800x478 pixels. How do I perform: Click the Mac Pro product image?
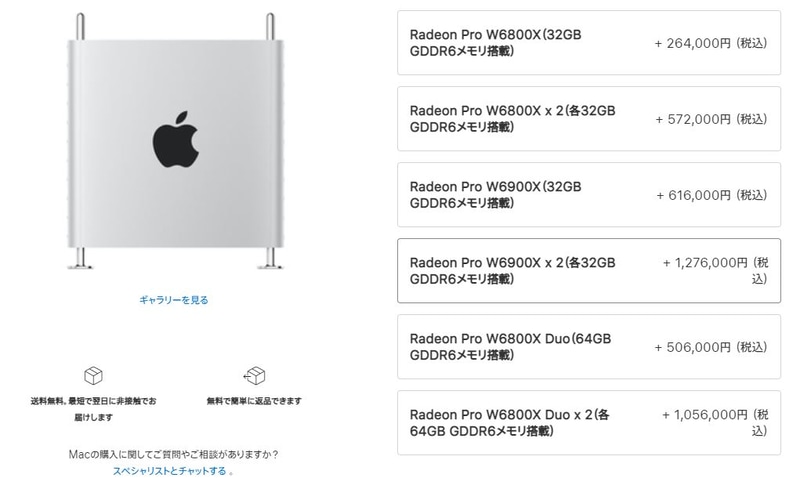(176, 141)
